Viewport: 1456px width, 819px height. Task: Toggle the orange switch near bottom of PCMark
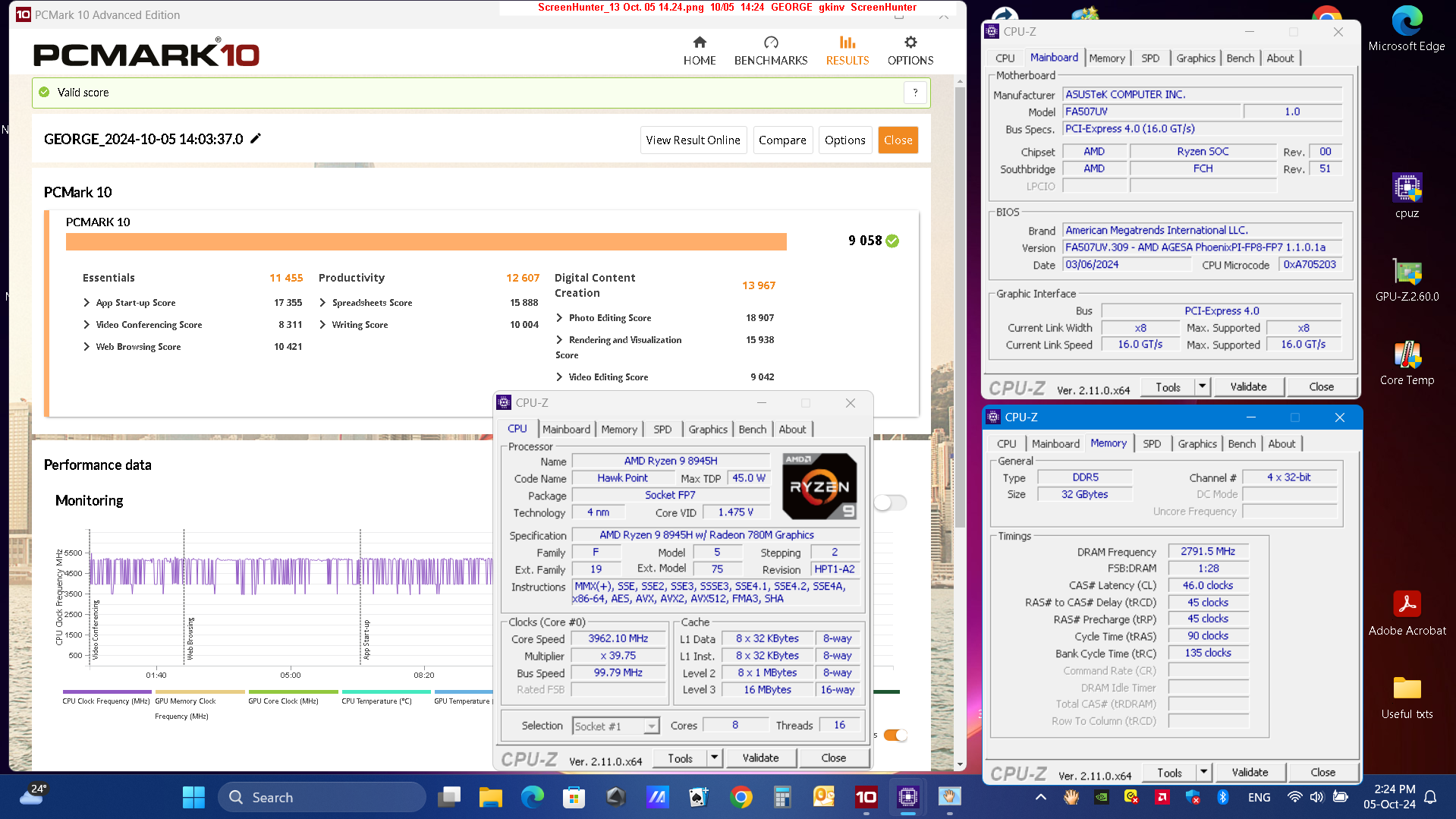[x=895, y=735]
